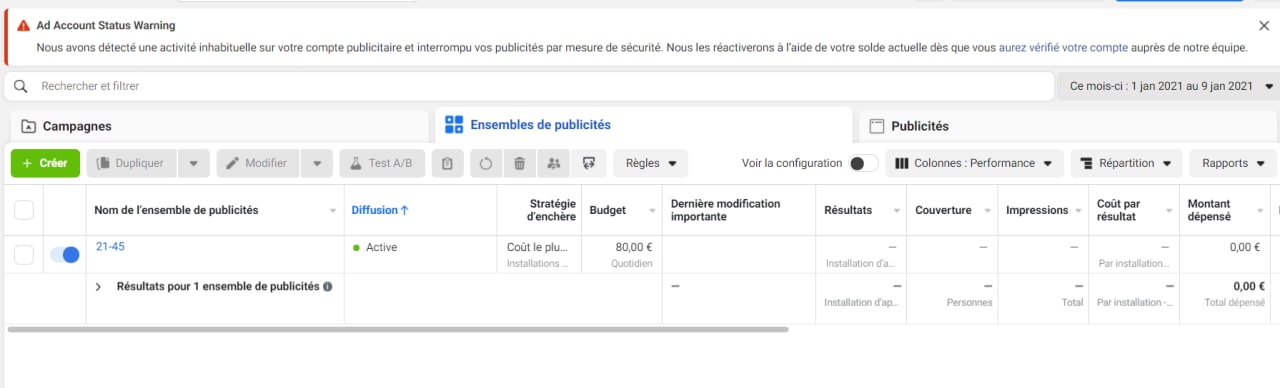Open the 'aurez vérifié votre compte' link
Screen dimensions: 1280x388
click(x=1063, y=47)
